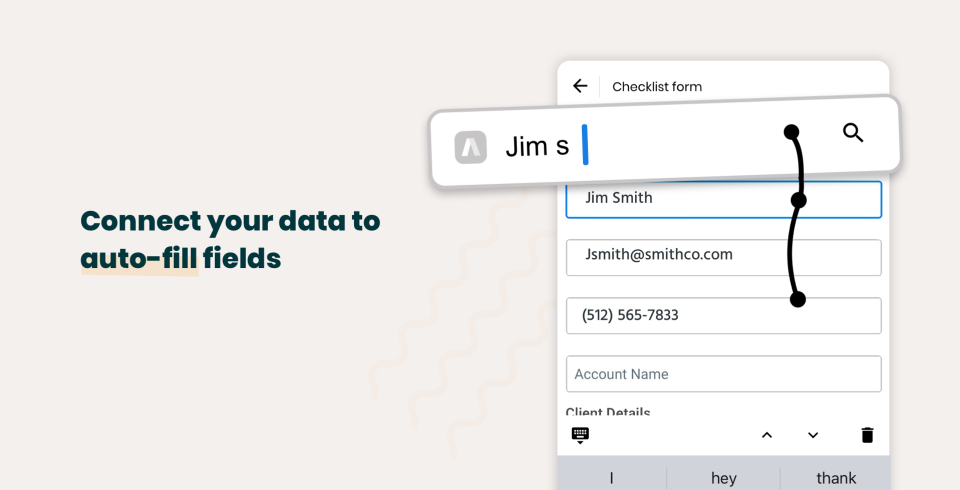This screenshot has width=960, height=490.
Task: Click the bottom connector dot near phone field
Action: pyautogui.click(x=797, y=300)
